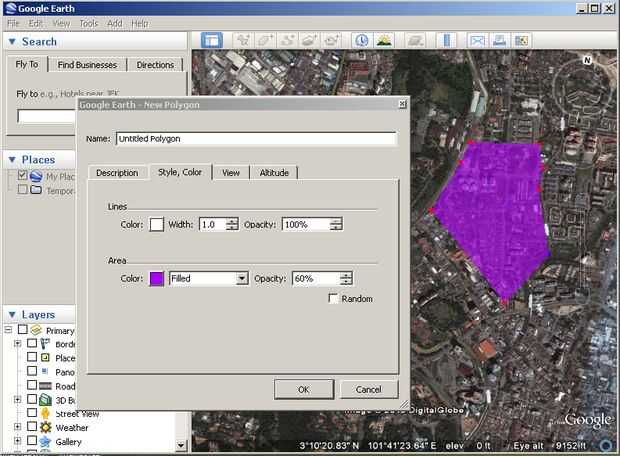Enable the Weather layer checkbox
Image resolution: width=620 pixels, height=456 pixels.
(x=32, y=427)
